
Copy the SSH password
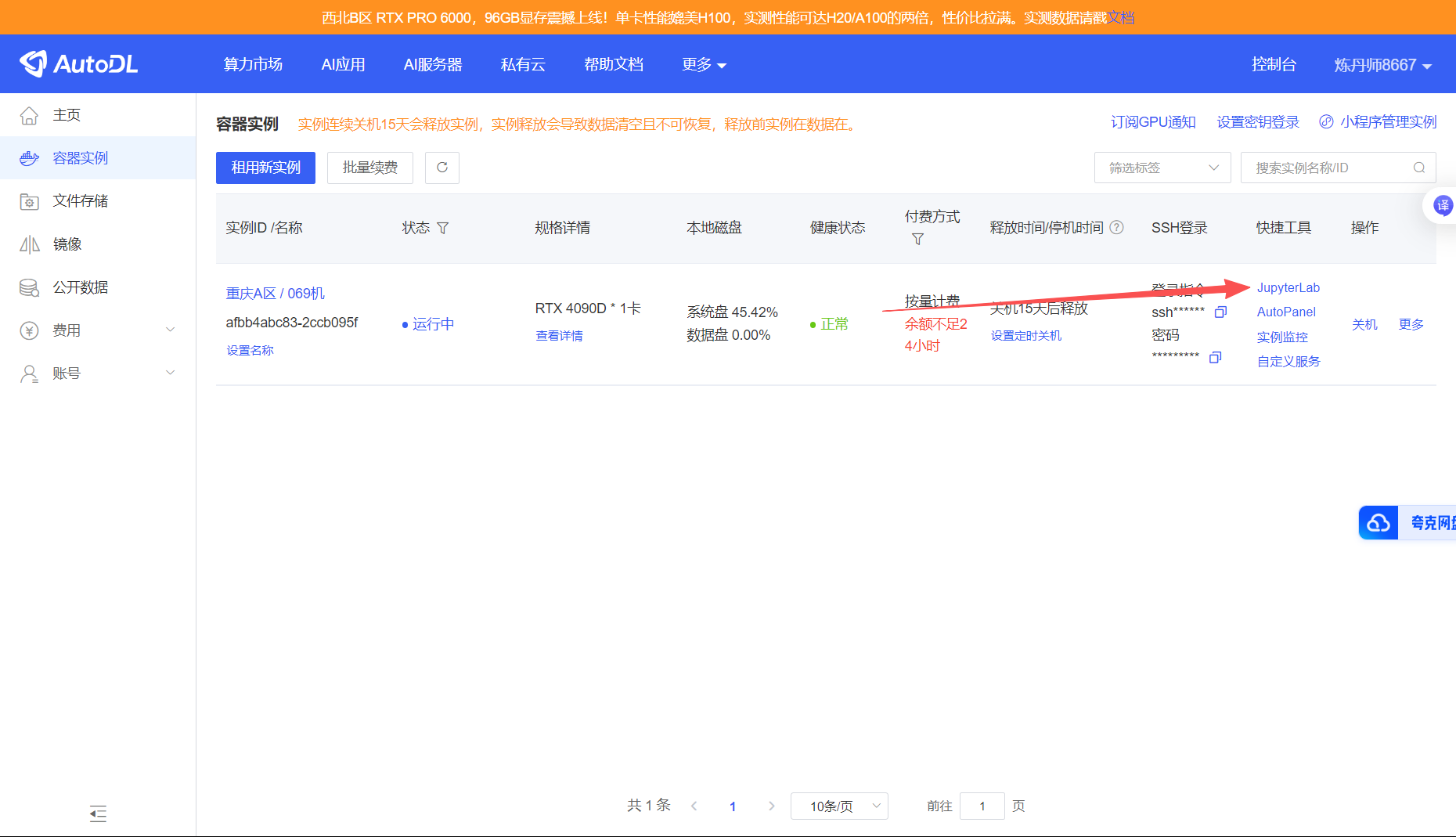pos(1215,357)
